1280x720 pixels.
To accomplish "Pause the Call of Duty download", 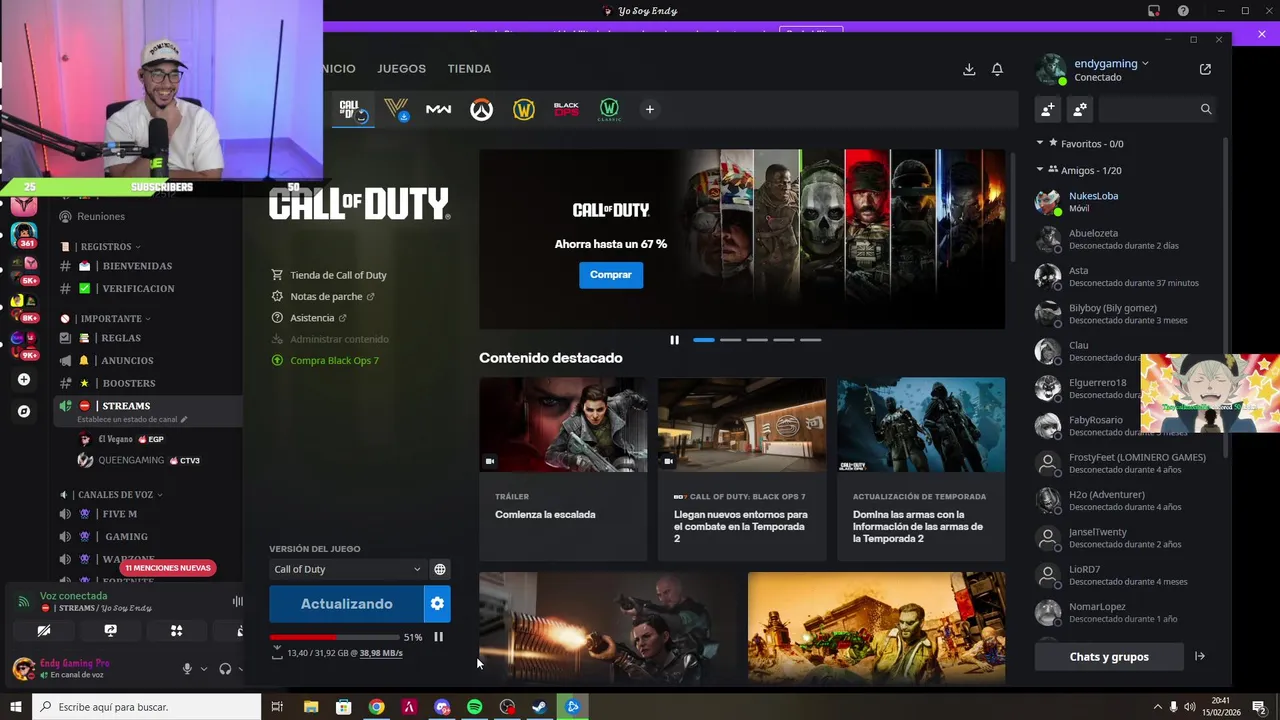I will pyautogui.click(x=438, y=637).
